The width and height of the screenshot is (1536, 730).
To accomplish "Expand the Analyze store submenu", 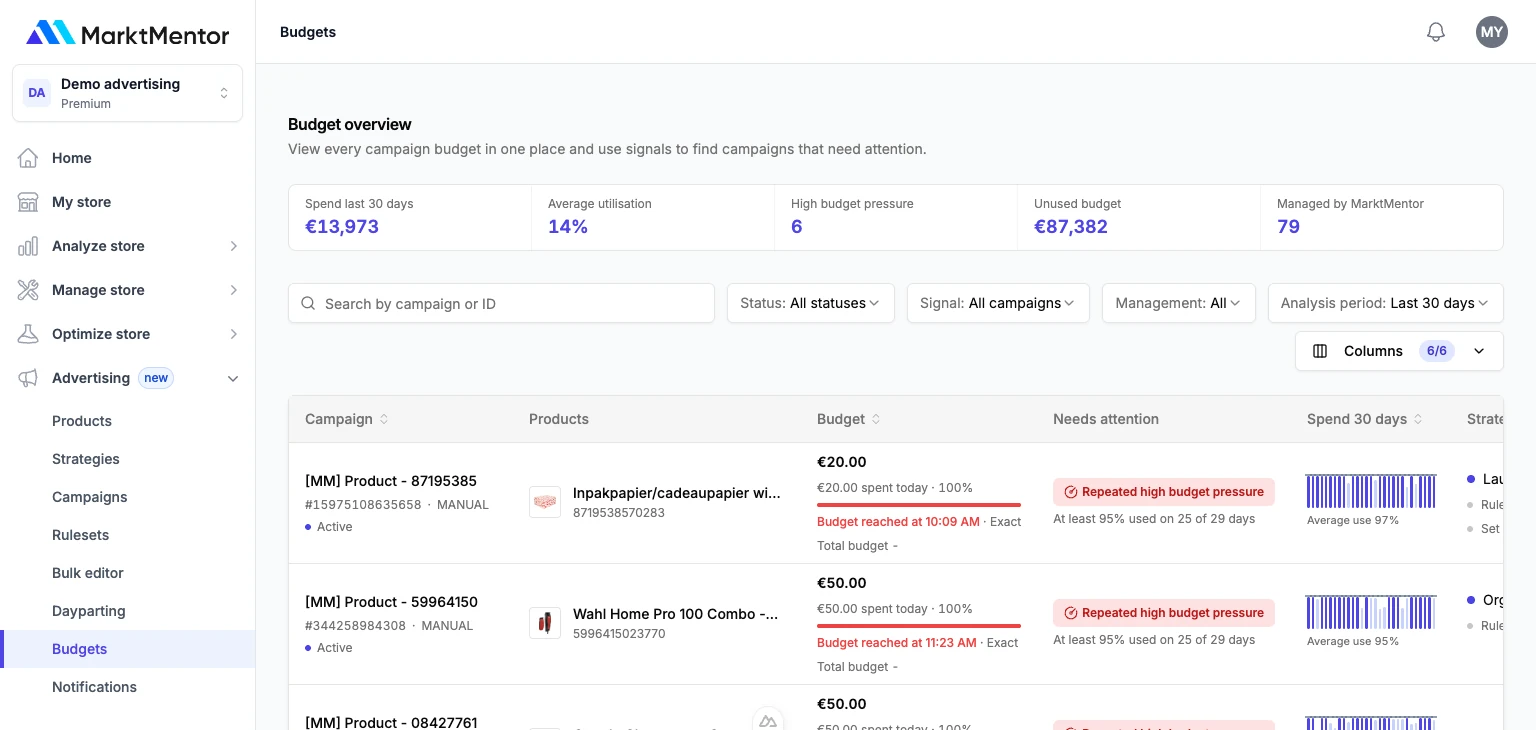I will coord(233,246).
